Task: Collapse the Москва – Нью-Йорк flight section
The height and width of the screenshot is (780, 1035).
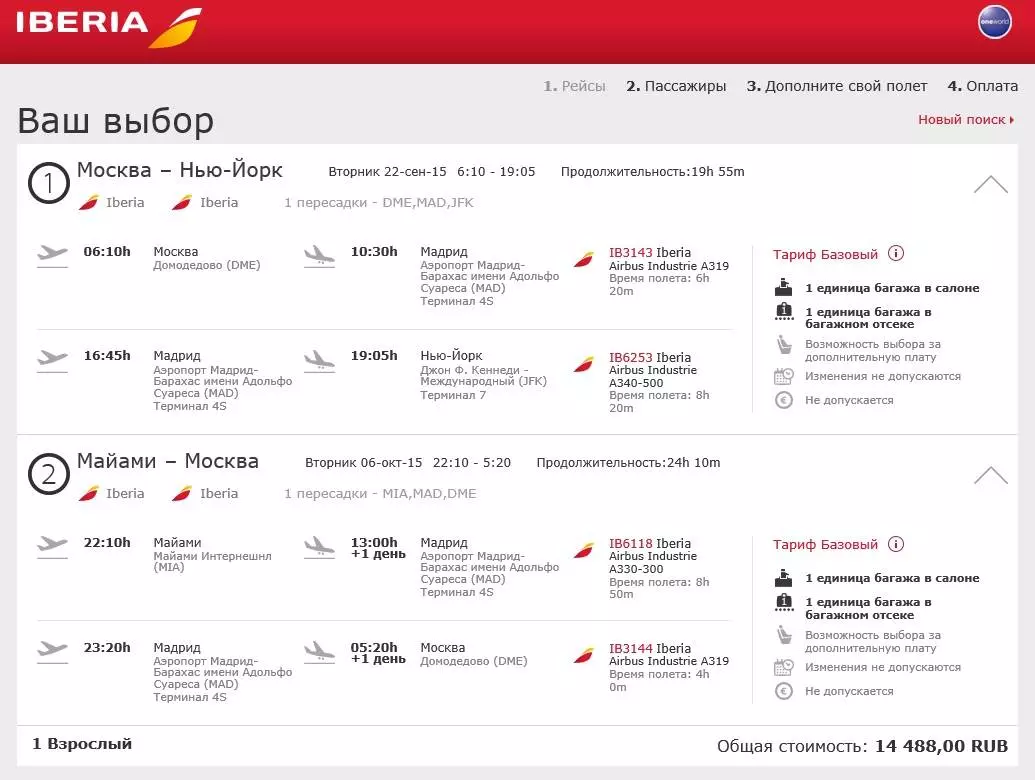Action: click(x=991, y=184)
